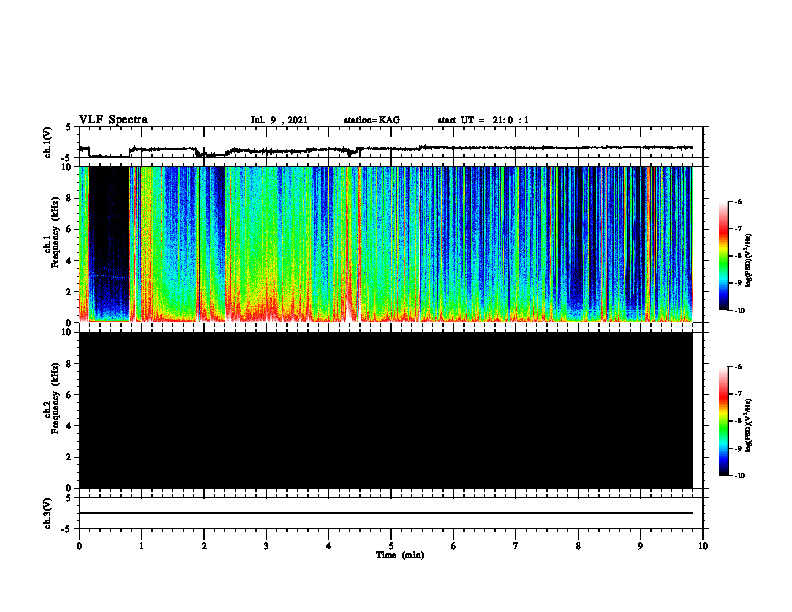The height and width of the screenshot is (612, 792).
Task: Click the "Time (min)" axis label
Action: pyautogui.click(x=400, y=555)
